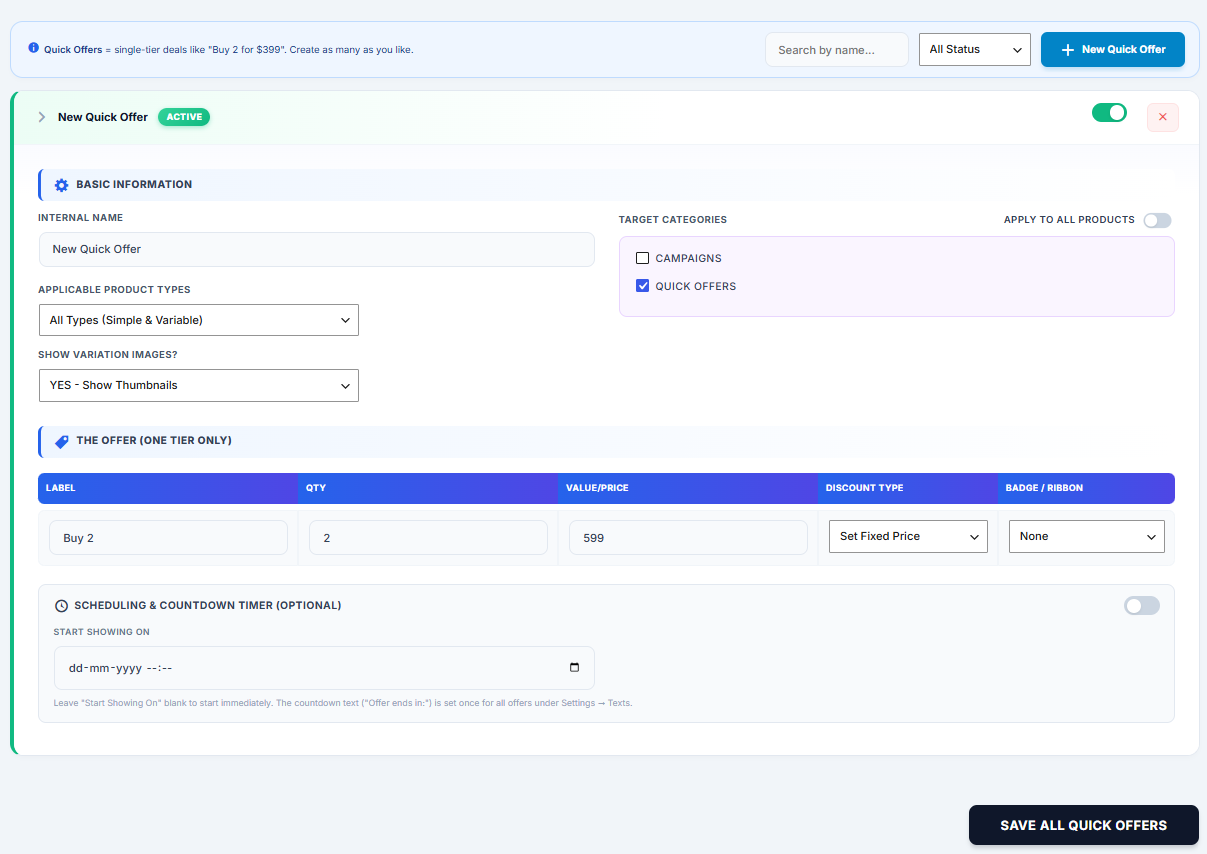Click the price tag icon in The Offer header
This screenshot has height=854, width=1207.
(61, 441)
